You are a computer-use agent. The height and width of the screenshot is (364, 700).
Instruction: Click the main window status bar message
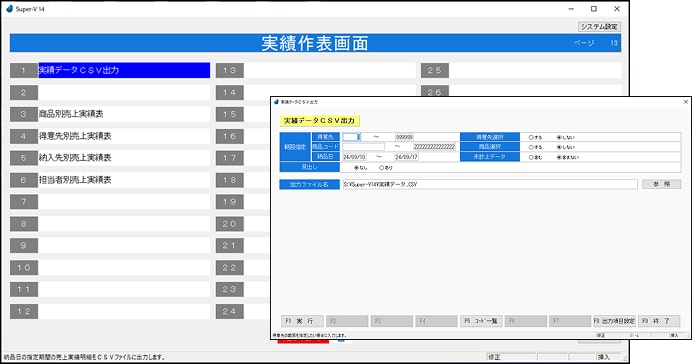(85, 357)
